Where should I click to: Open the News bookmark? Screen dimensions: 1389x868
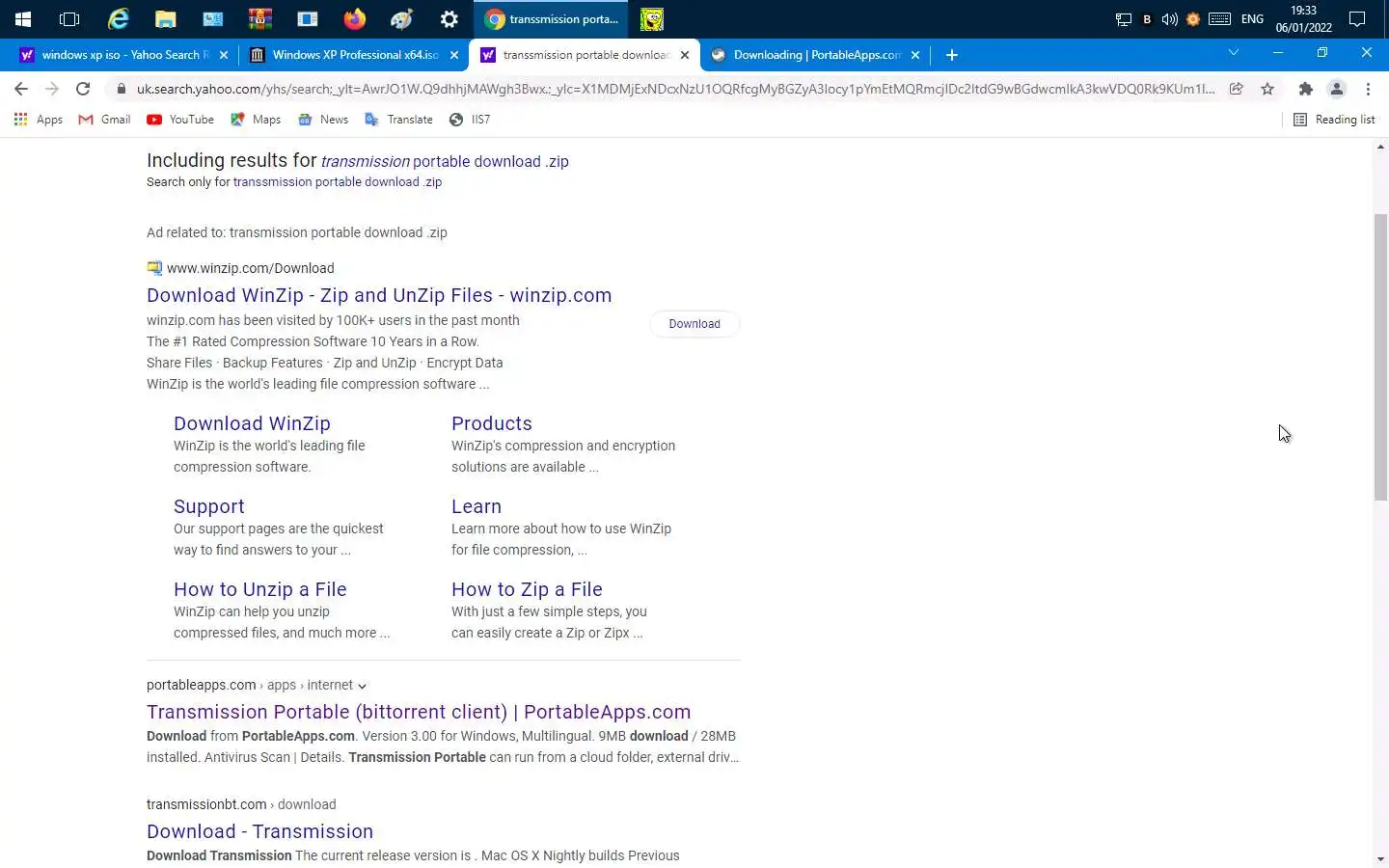323,120
